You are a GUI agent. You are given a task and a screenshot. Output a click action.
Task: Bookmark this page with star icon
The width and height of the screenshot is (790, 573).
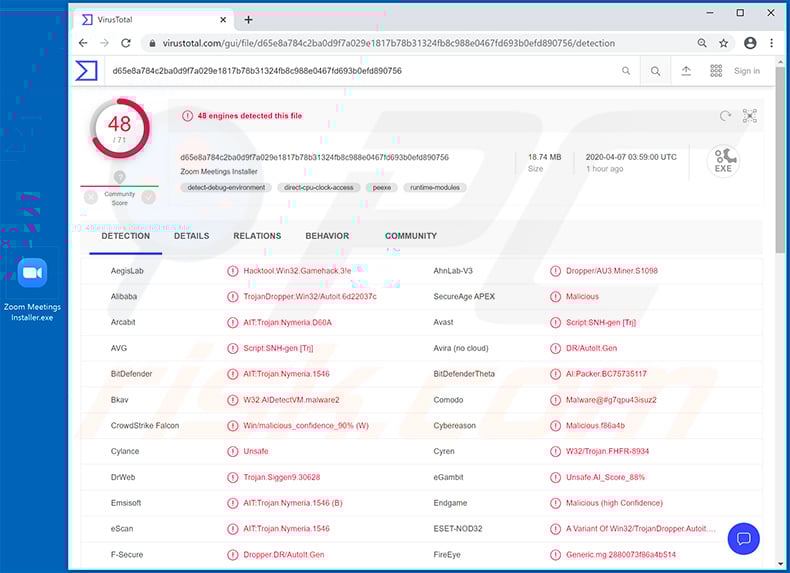[723, 43]
